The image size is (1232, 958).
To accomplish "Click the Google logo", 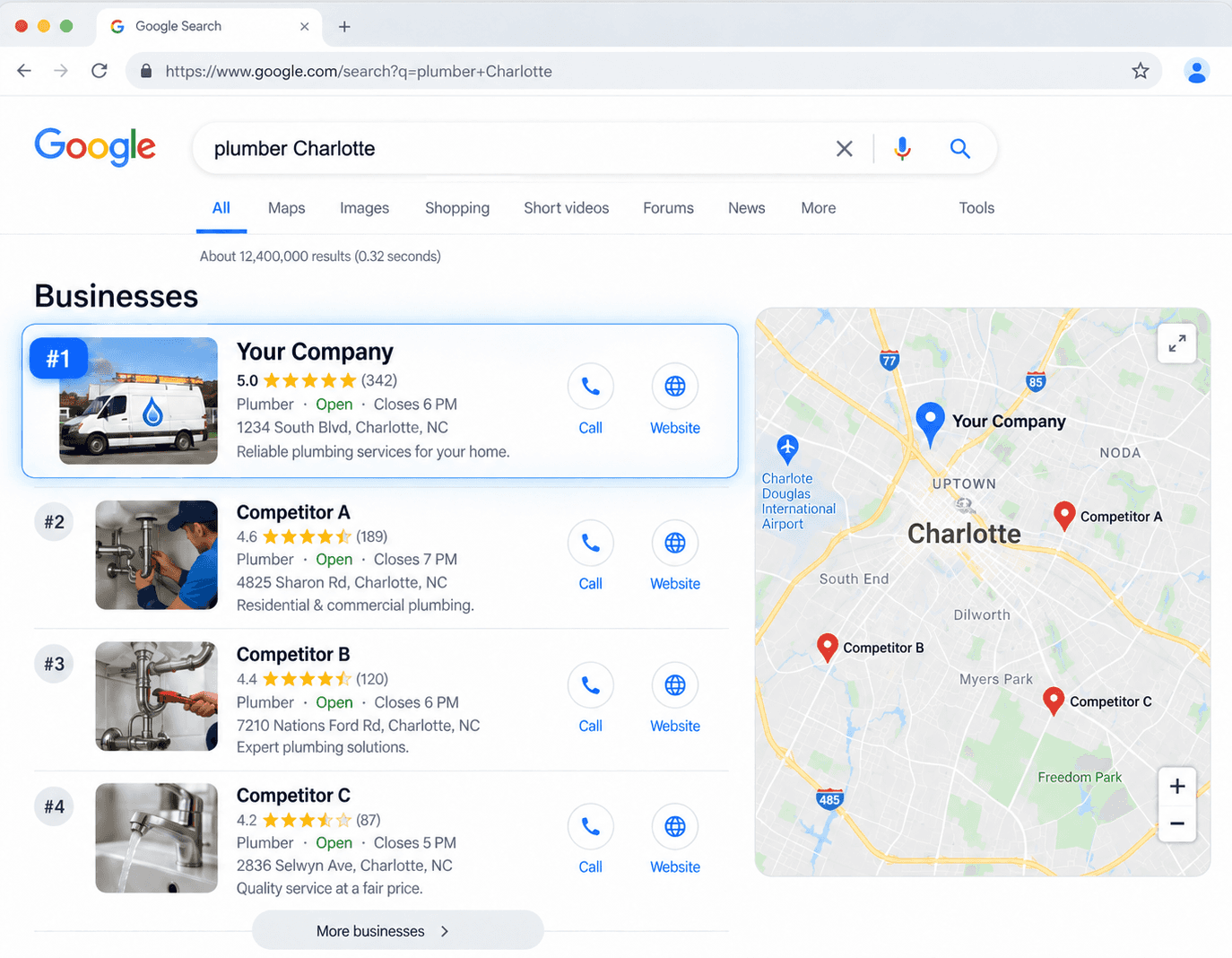I will pyautogui.click(x=95, y=147).
